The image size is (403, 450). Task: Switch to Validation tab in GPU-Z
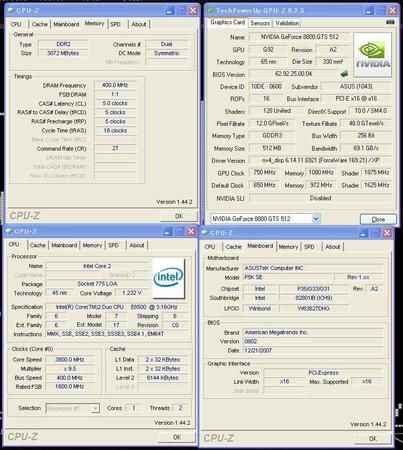pyautogui.click(x=287, y=23)
